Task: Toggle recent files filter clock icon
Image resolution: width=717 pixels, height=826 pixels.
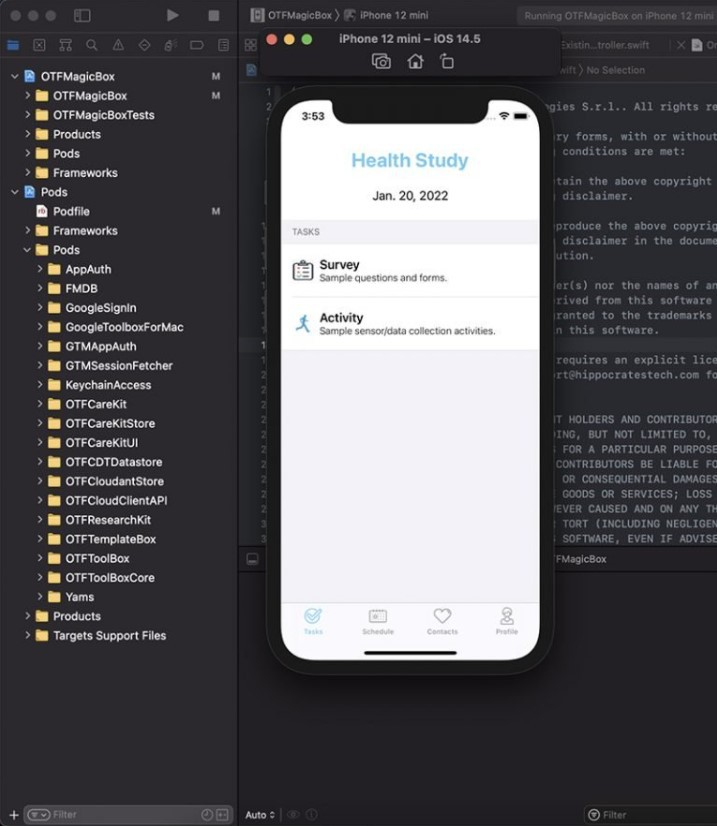Action: pos(207,815)
